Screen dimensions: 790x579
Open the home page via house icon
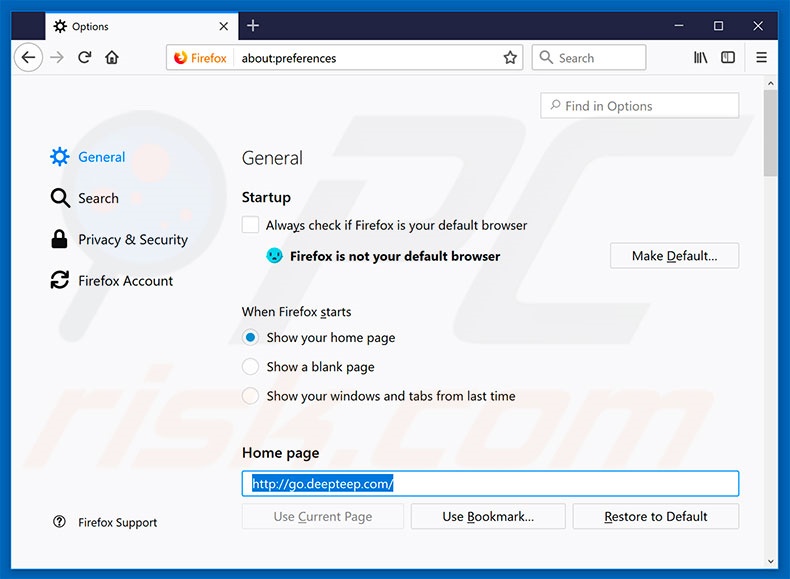pyautogui.click(x=112, y=57)
